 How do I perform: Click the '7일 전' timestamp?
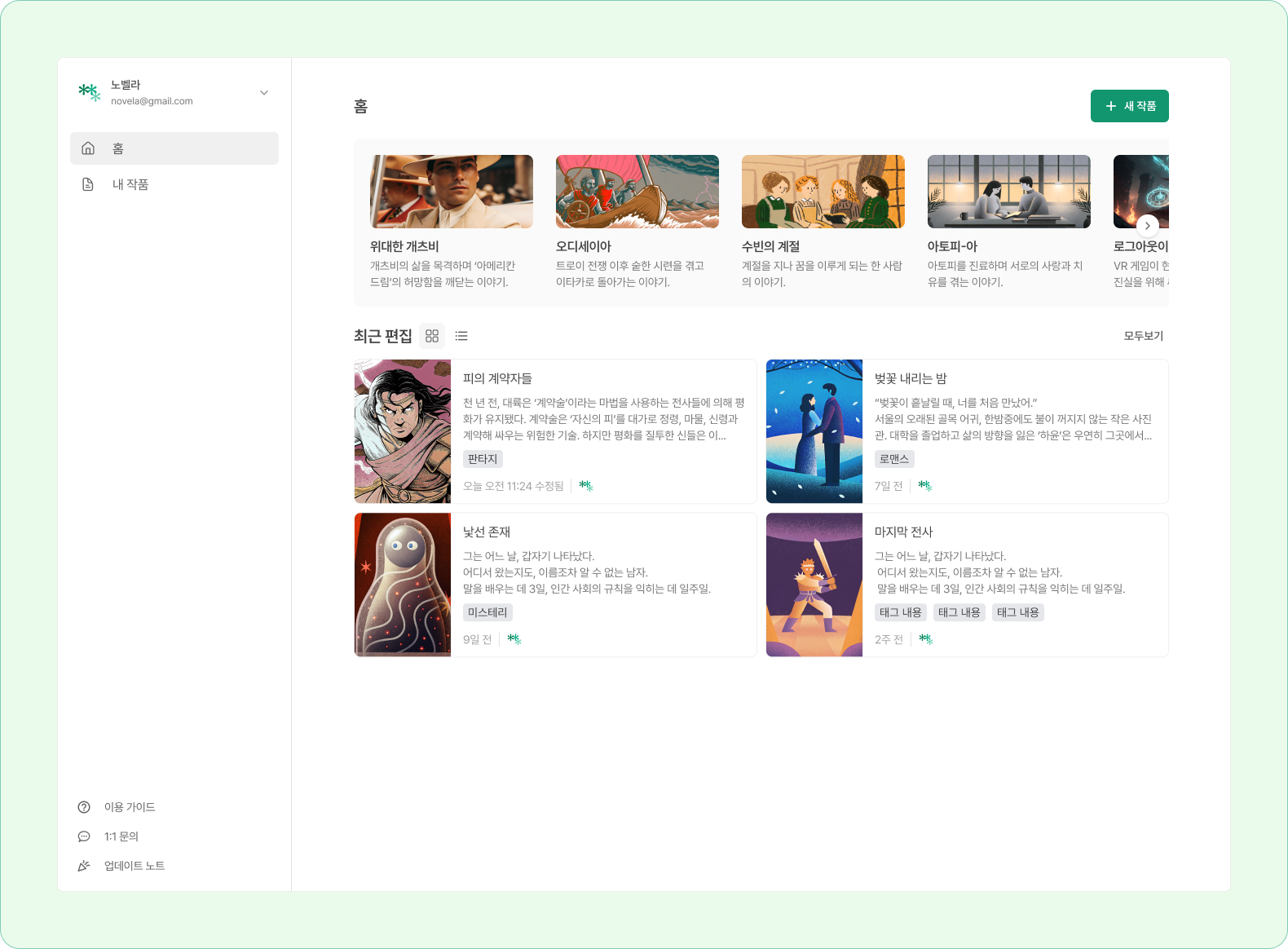coord(889,486)
